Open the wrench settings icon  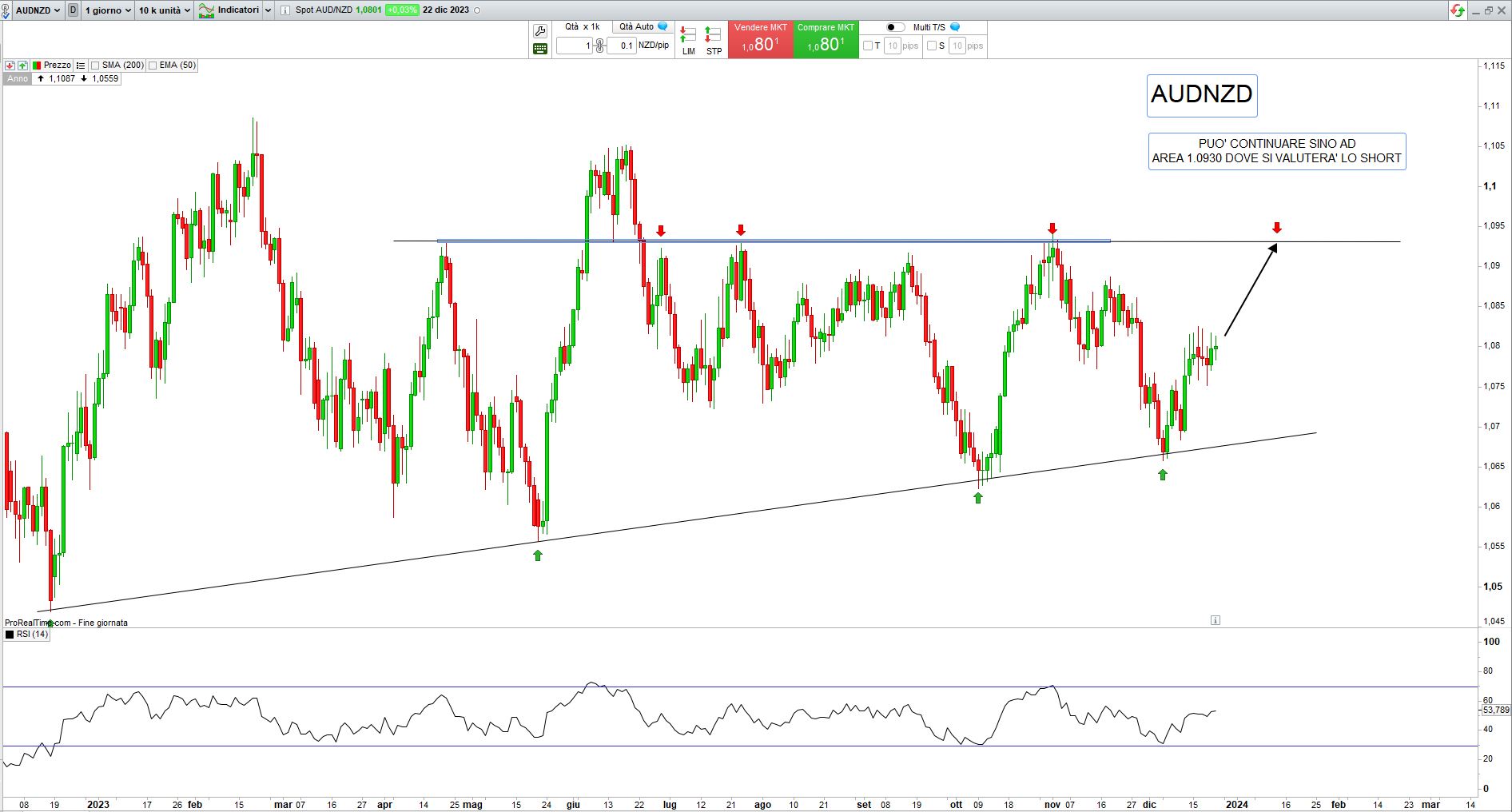(540, 31)
